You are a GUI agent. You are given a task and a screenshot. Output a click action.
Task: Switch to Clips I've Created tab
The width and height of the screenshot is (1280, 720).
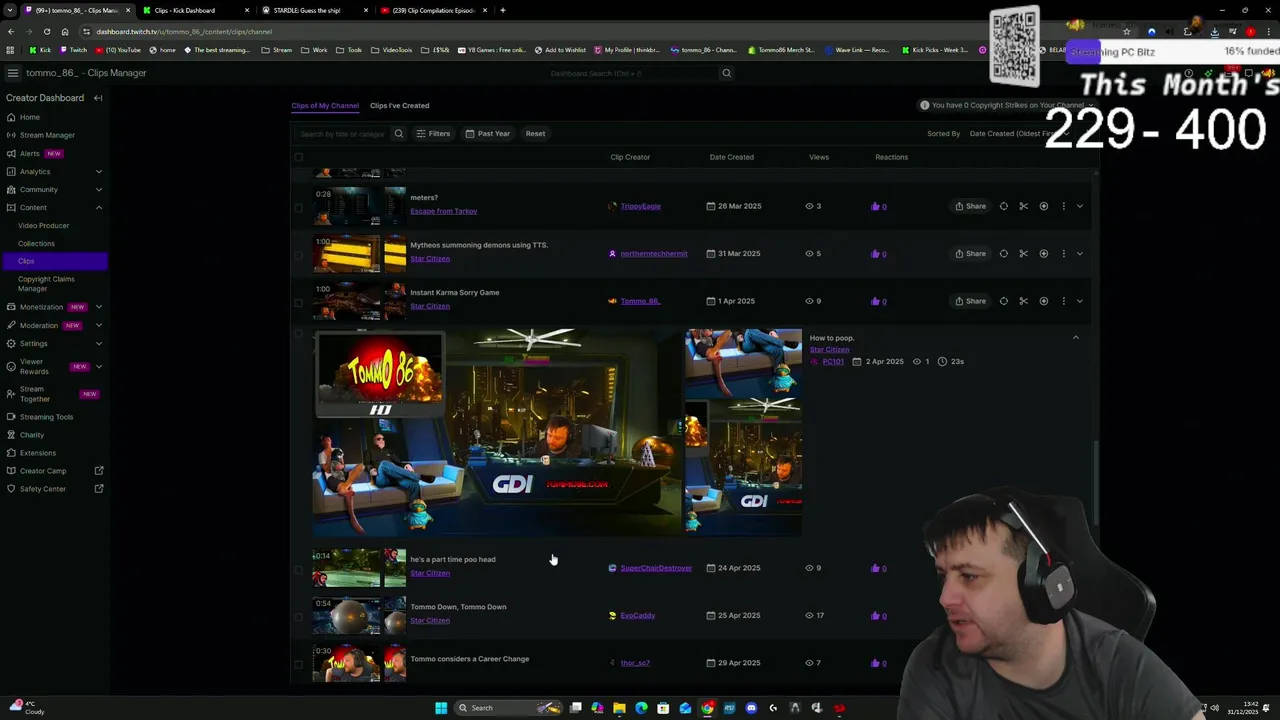click(x=399, y=105)
